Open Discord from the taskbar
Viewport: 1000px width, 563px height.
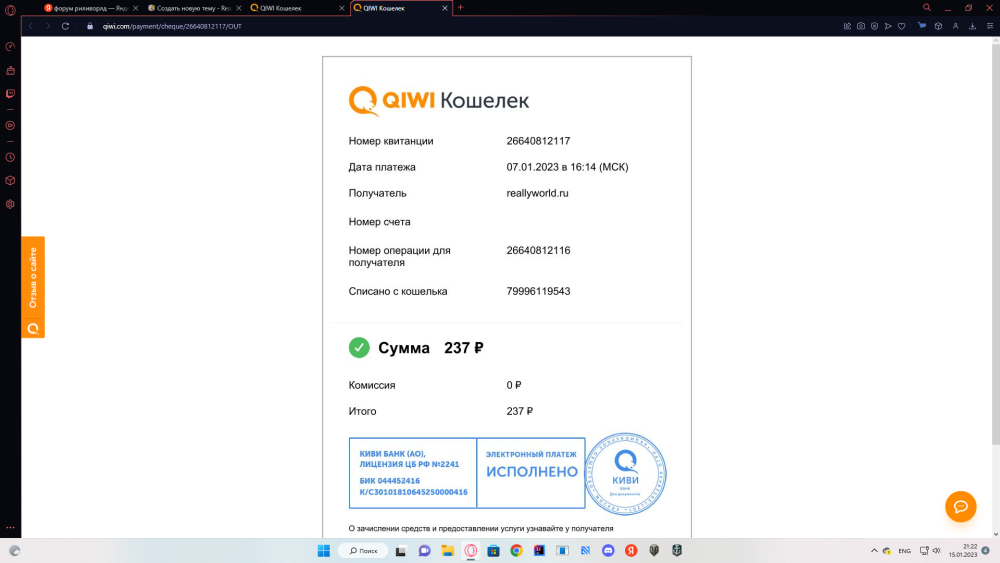pos(608,551)
